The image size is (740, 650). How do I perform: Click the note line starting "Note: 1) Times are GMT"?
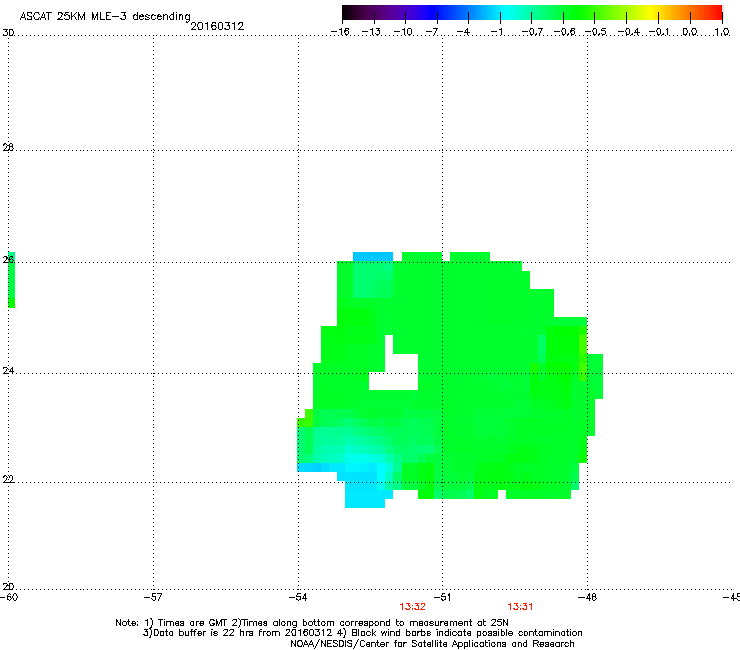click(x=312, y=623)
